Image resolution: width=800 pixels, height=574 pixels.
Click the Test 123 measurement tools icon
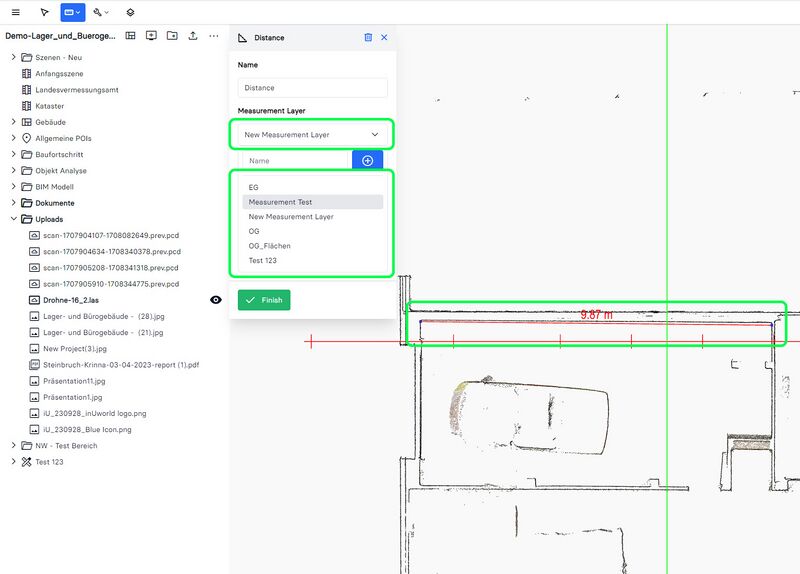point(27,462)
